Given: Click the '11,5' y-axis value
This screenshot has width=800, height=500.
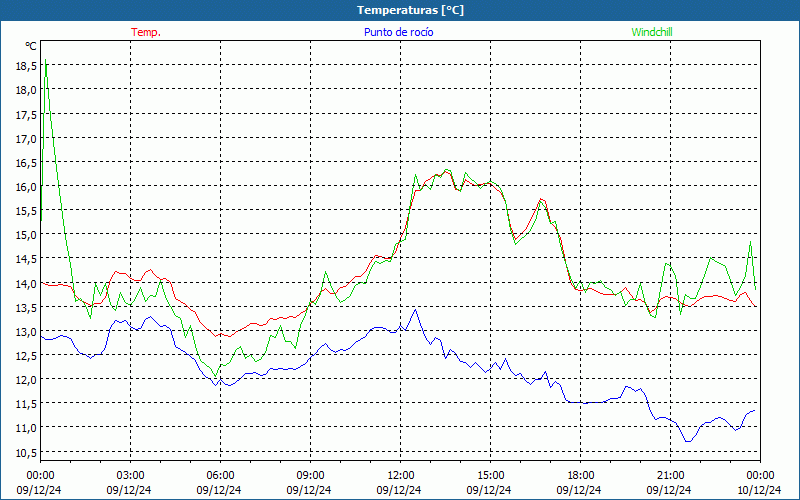Looking at the screenshot, I should click(26, 404).
